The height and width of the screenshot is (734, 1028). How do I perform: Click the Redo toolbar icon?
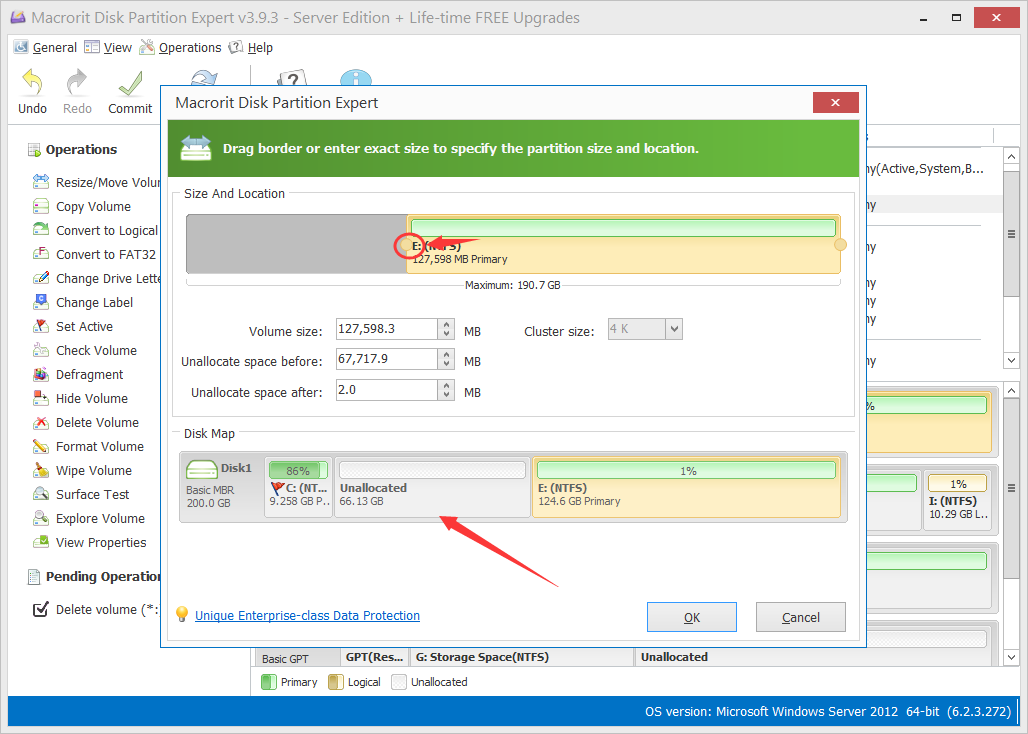click(77, 83)
